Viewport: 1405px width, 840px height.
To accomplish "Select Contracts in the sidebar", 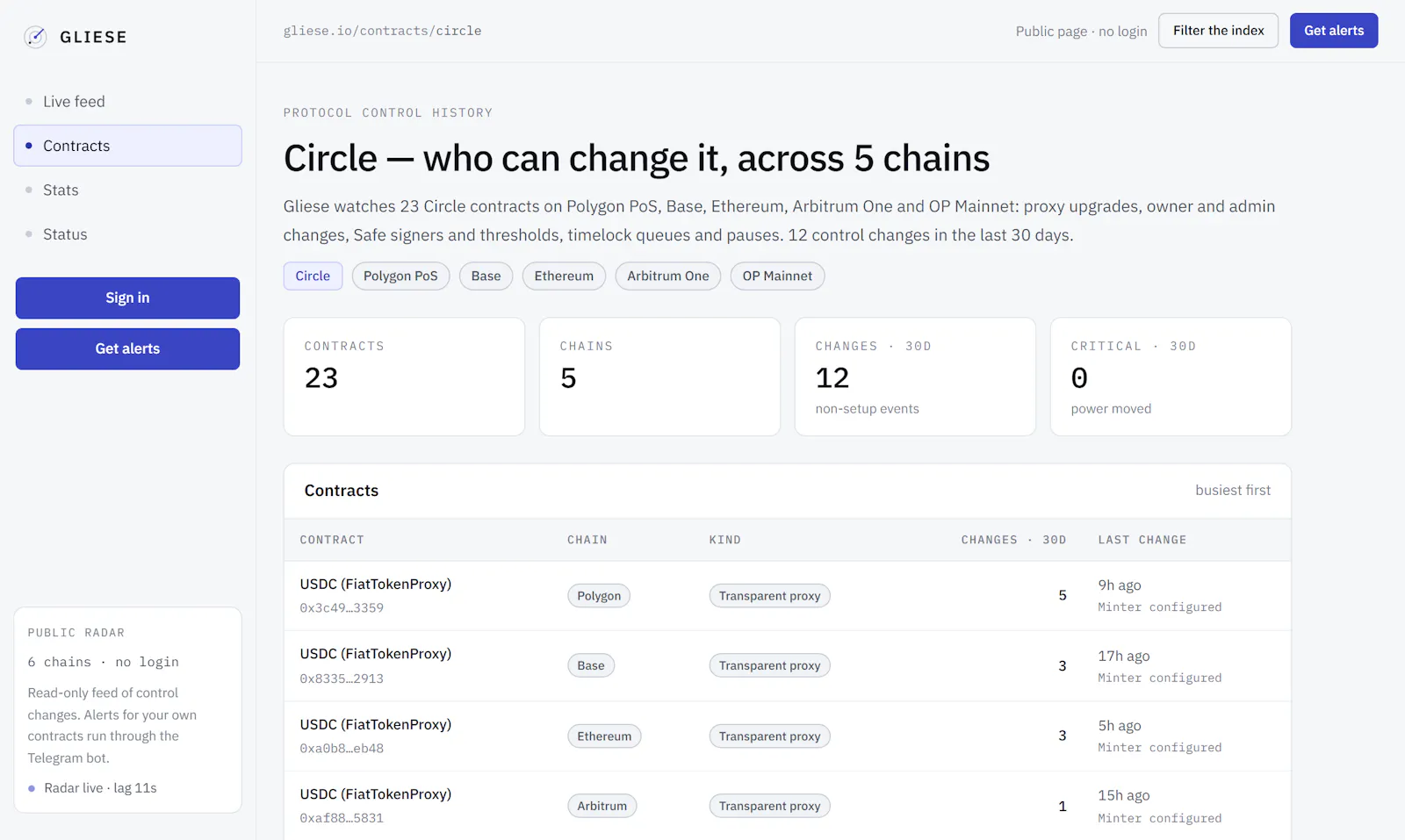I will coord(127,146).
